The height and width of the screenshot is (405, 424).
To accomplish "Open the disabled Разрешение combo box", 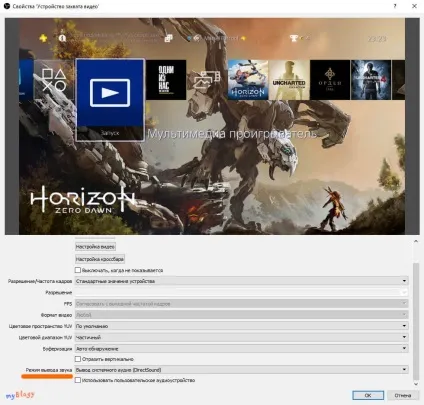I will 241,292.
